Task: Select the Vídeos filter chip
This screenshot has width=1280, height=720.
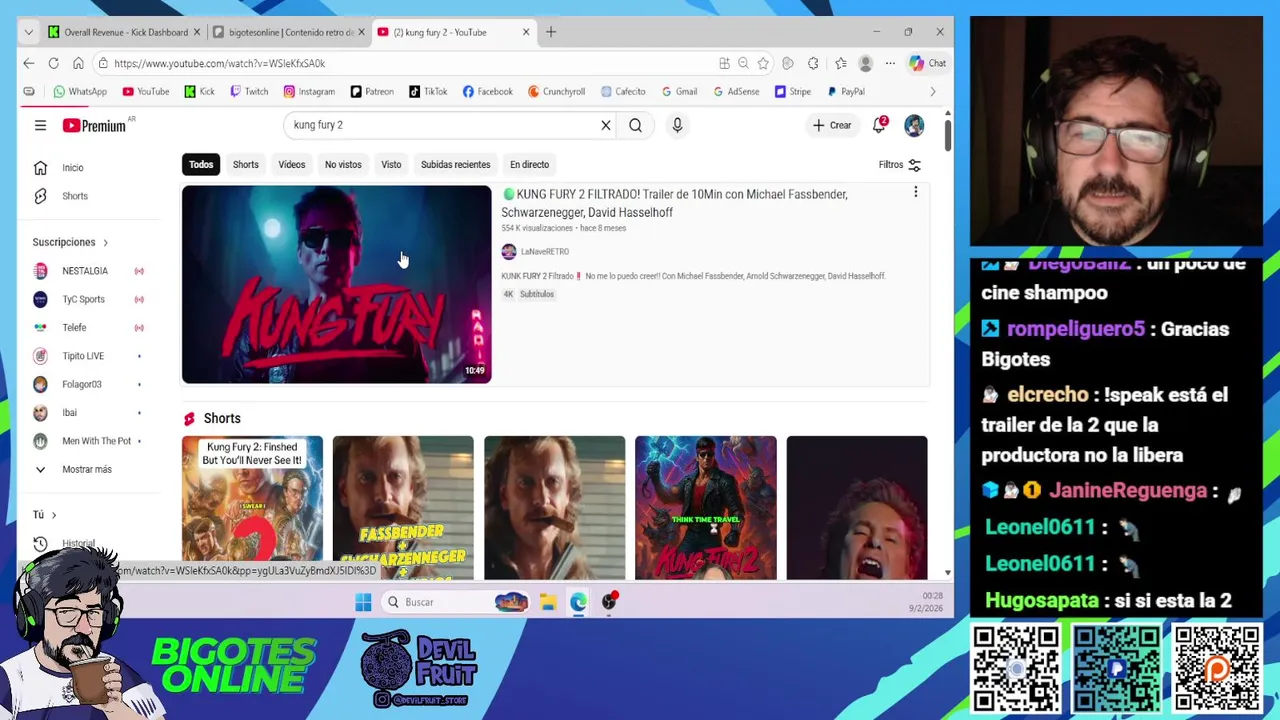Action: click(292, 164)
